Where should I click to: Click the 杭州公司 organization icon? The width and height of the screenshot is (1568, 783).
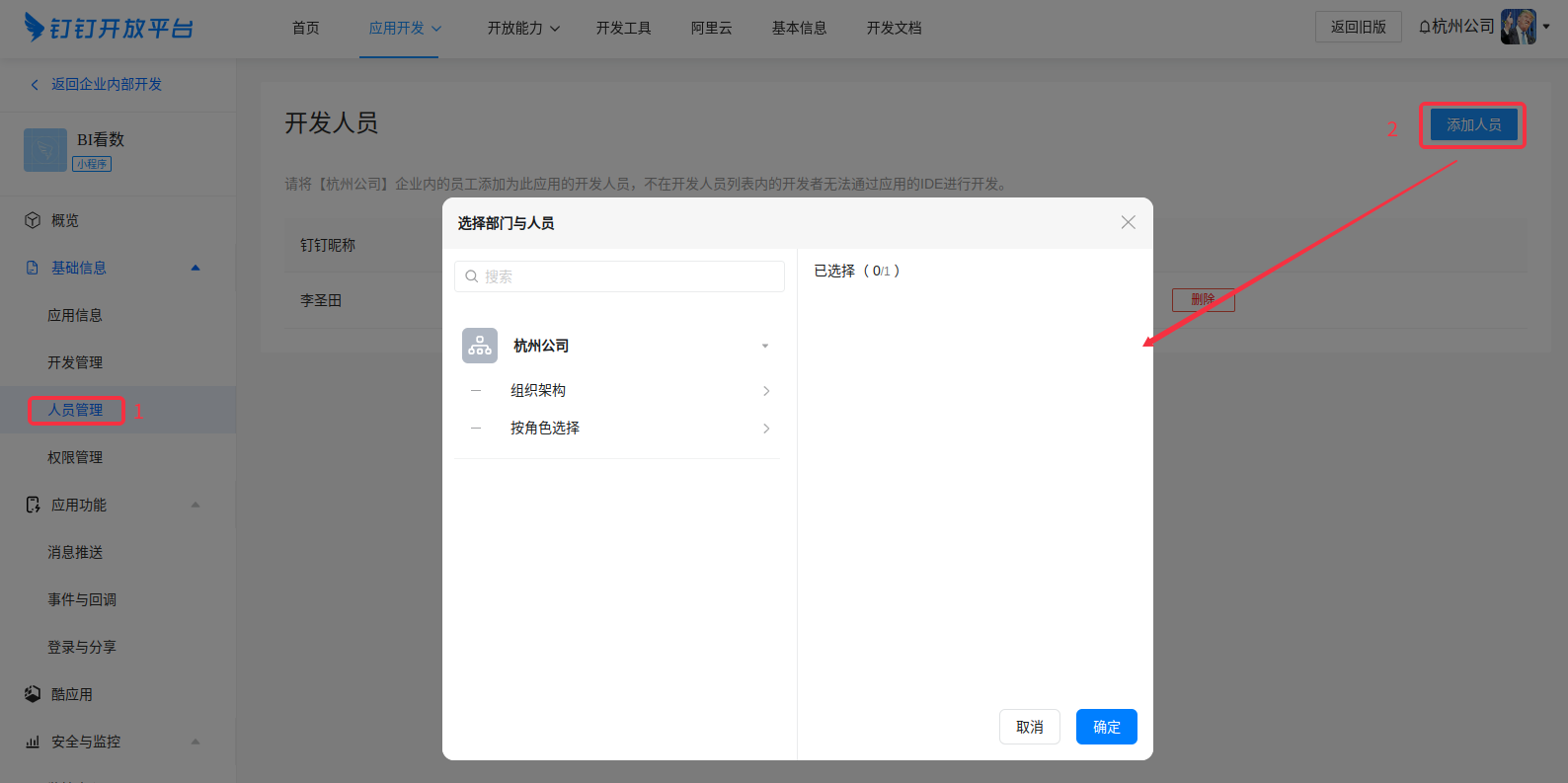pyautogui.click(x=480, y=346)
